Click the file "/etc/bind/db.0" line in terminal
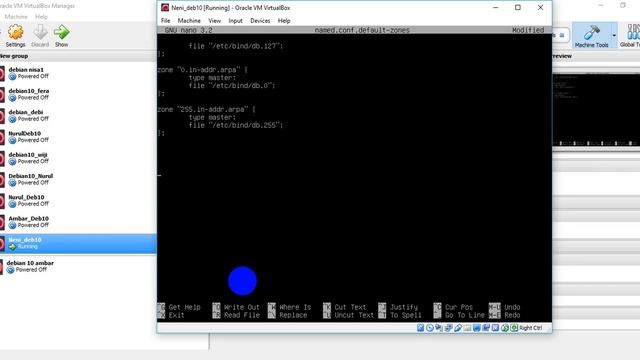Screen dimensions: 640x360 232,86
